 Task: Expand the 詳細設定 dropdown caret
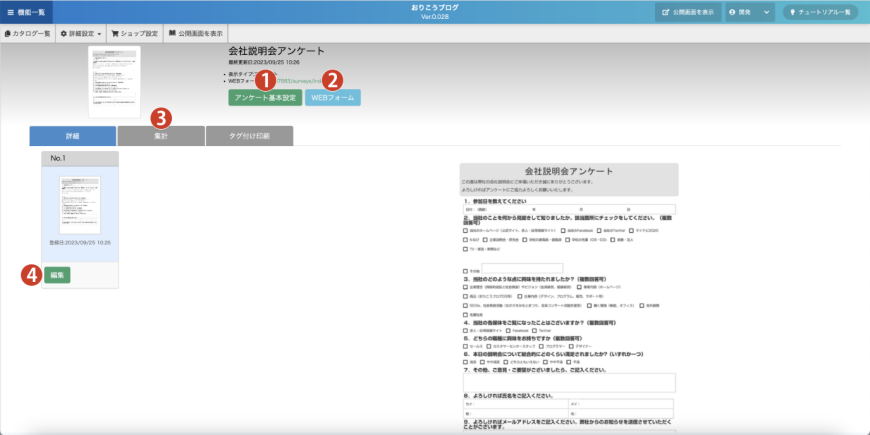[100, 33]
